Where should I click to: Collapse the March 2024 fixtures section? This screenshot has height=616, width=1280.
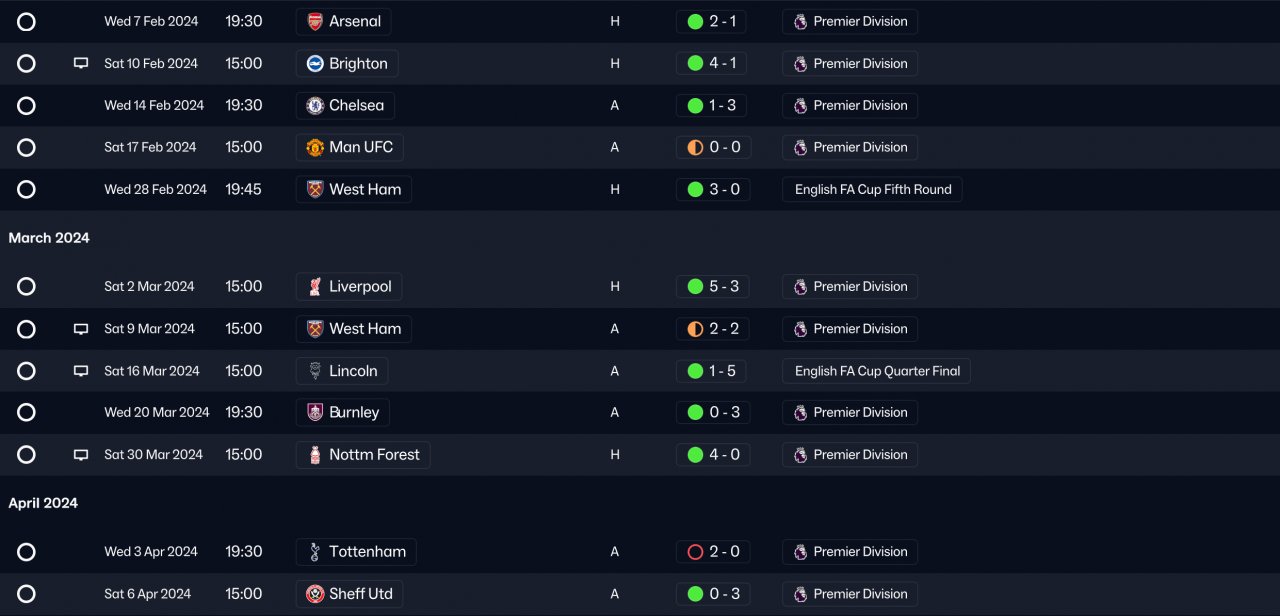(x=49, y=238)
